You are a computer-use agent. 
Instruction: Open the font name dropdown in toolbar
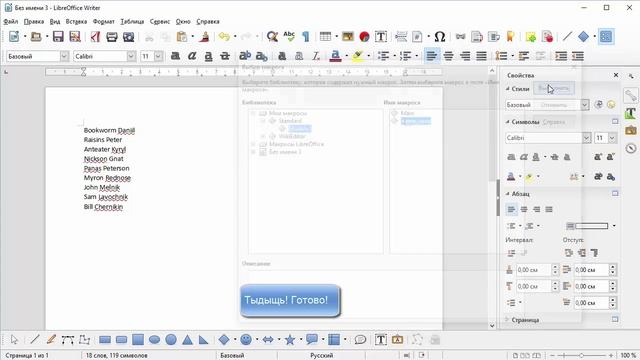point(131,56)
